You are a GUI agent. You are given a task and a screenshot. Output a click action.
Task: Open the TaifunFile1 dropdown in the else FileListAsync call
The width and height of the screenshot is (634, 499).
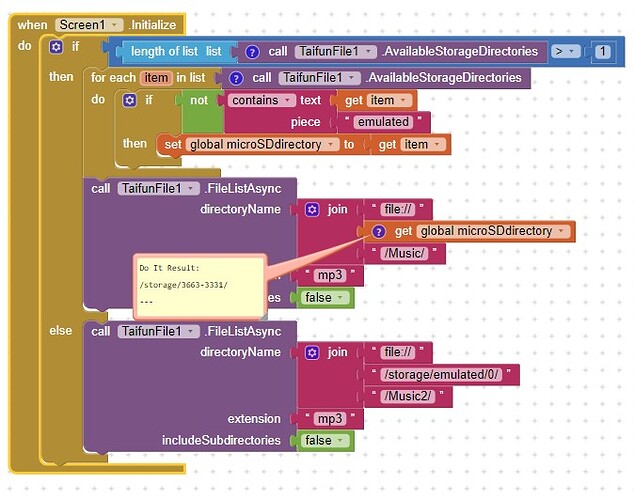click(153, 331)
